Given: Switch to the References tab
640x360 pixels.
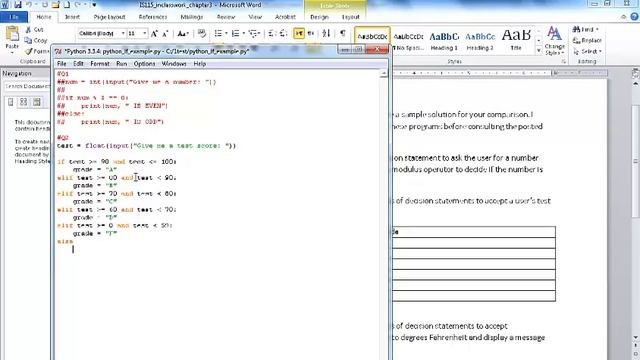Looking at the screenshot, I should (x=153, y=17).
